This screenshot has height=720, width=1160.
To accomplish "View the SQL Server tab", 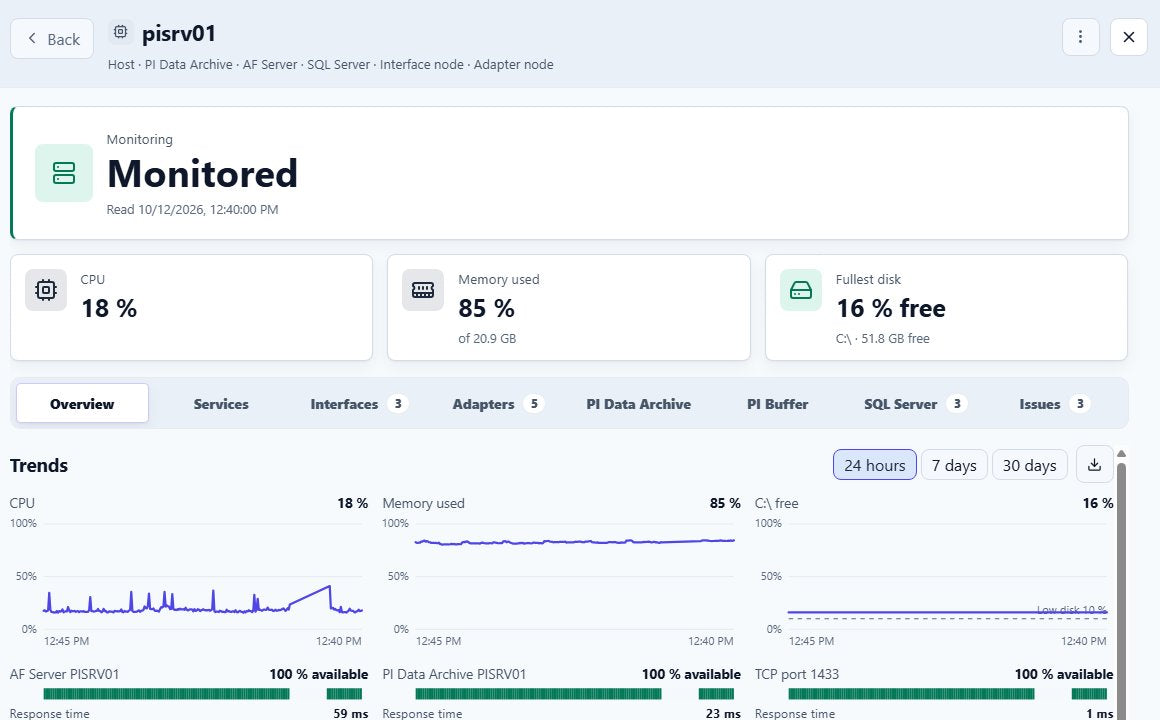I will [x=915, y=404].
